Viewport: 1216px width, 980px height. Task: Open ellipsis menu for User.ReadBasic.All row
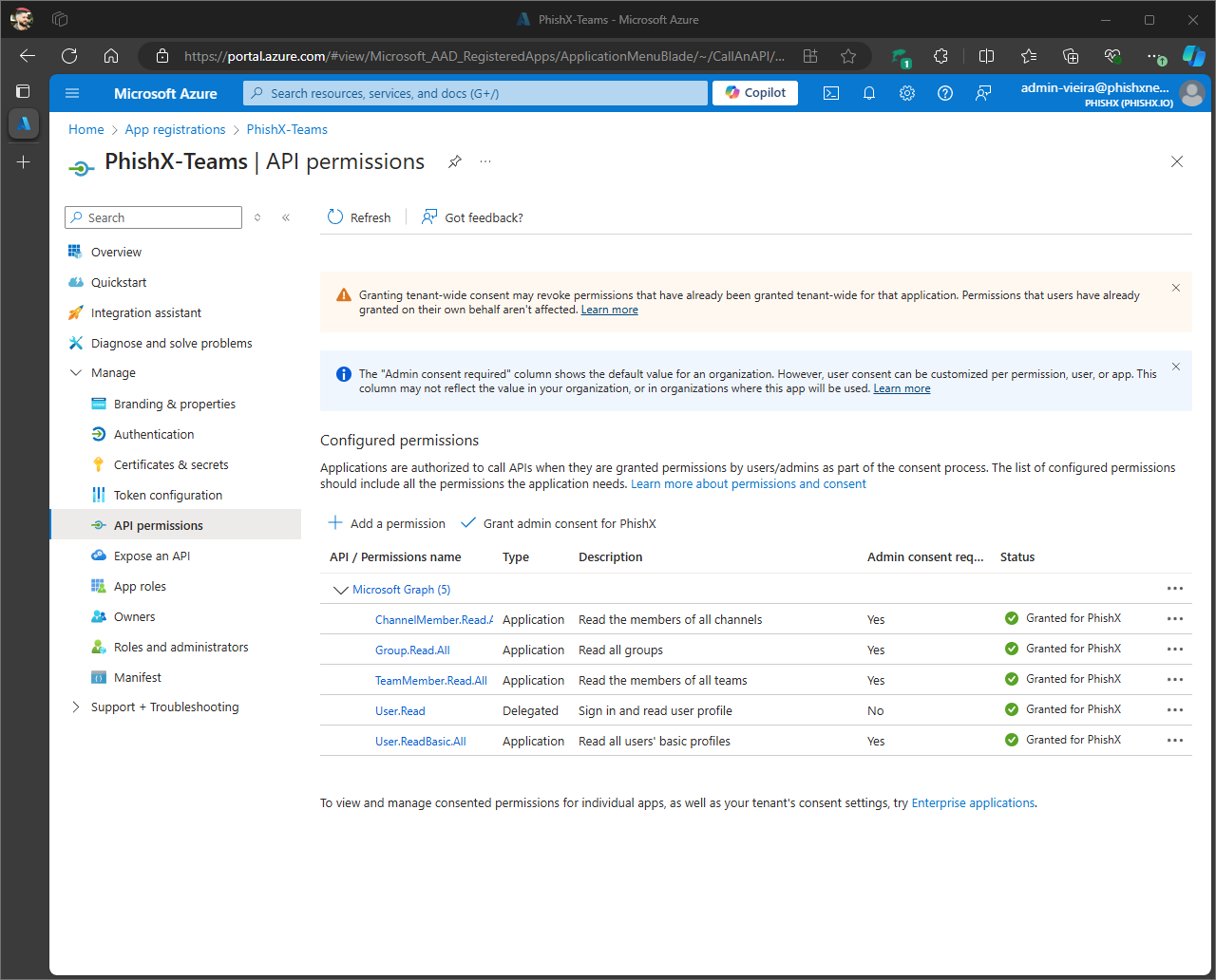click(1175, 741)
